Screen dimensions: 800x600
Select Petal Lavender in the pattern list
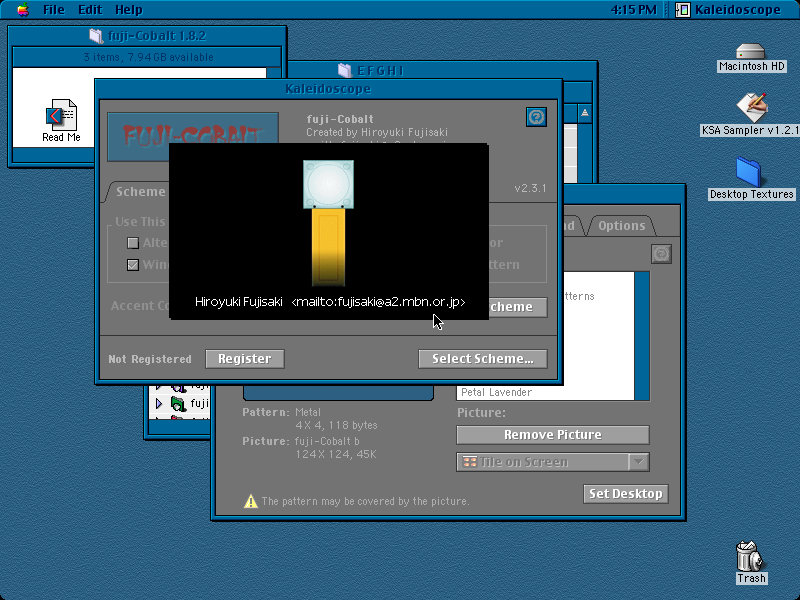[x=496, y=392]
